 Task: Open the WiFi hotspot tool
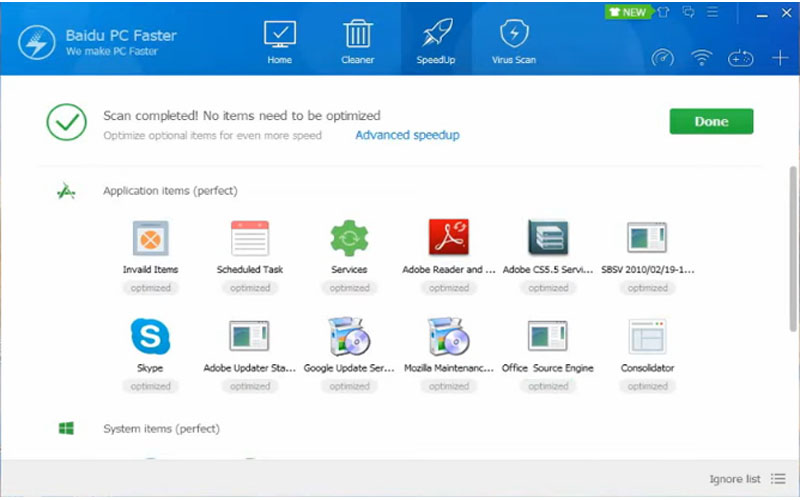(x=702, y=58)
